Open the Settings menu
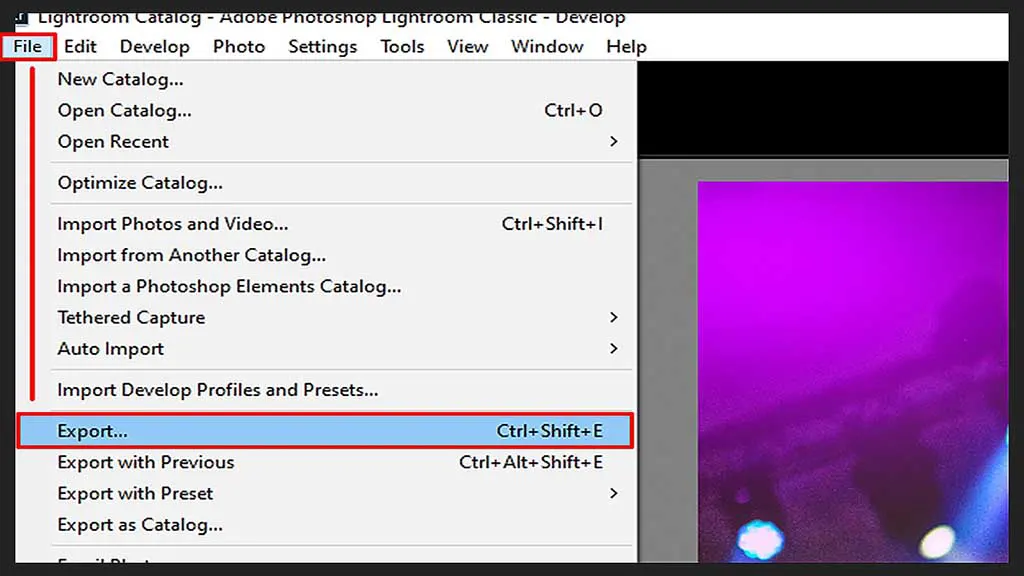 click(323, 46)
